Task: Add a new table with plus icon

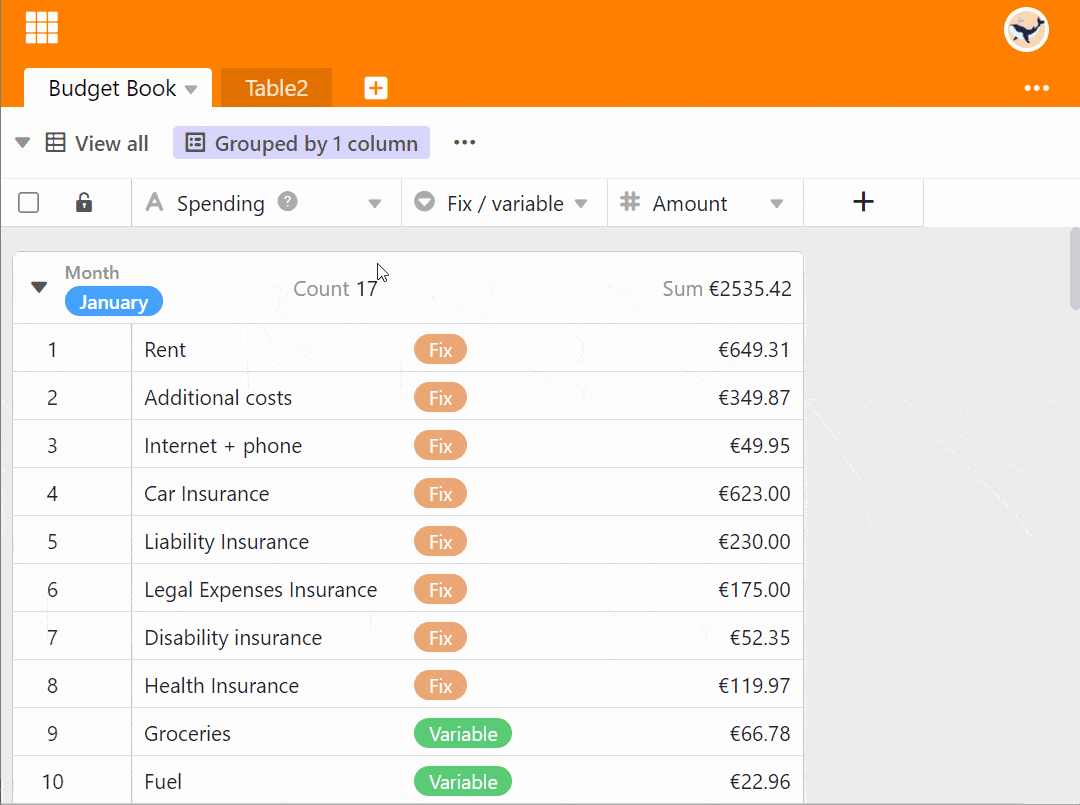Action: [375, 88]
